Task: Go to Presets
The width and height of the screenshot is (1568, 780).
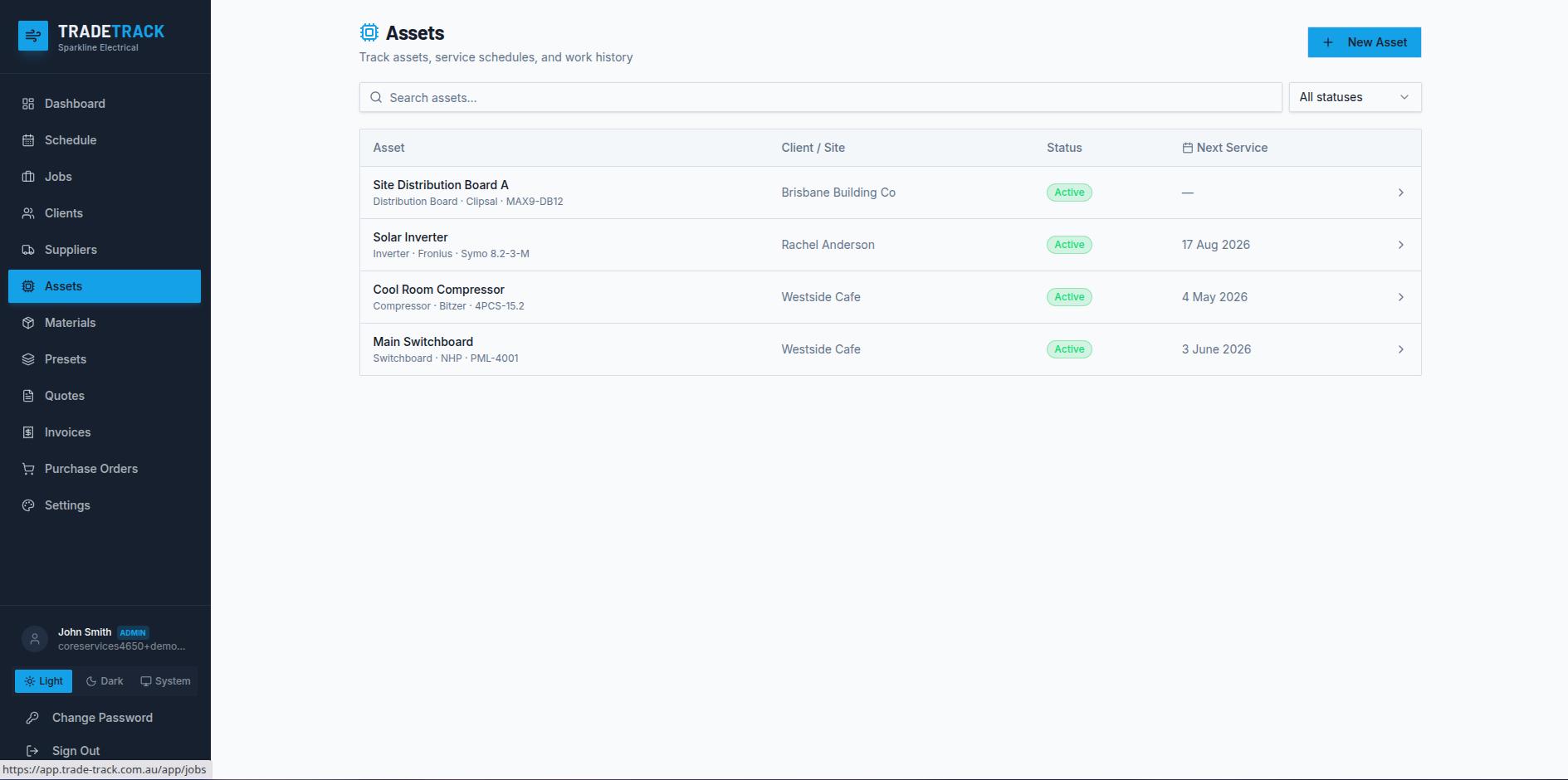Action: tap(105, 359)
